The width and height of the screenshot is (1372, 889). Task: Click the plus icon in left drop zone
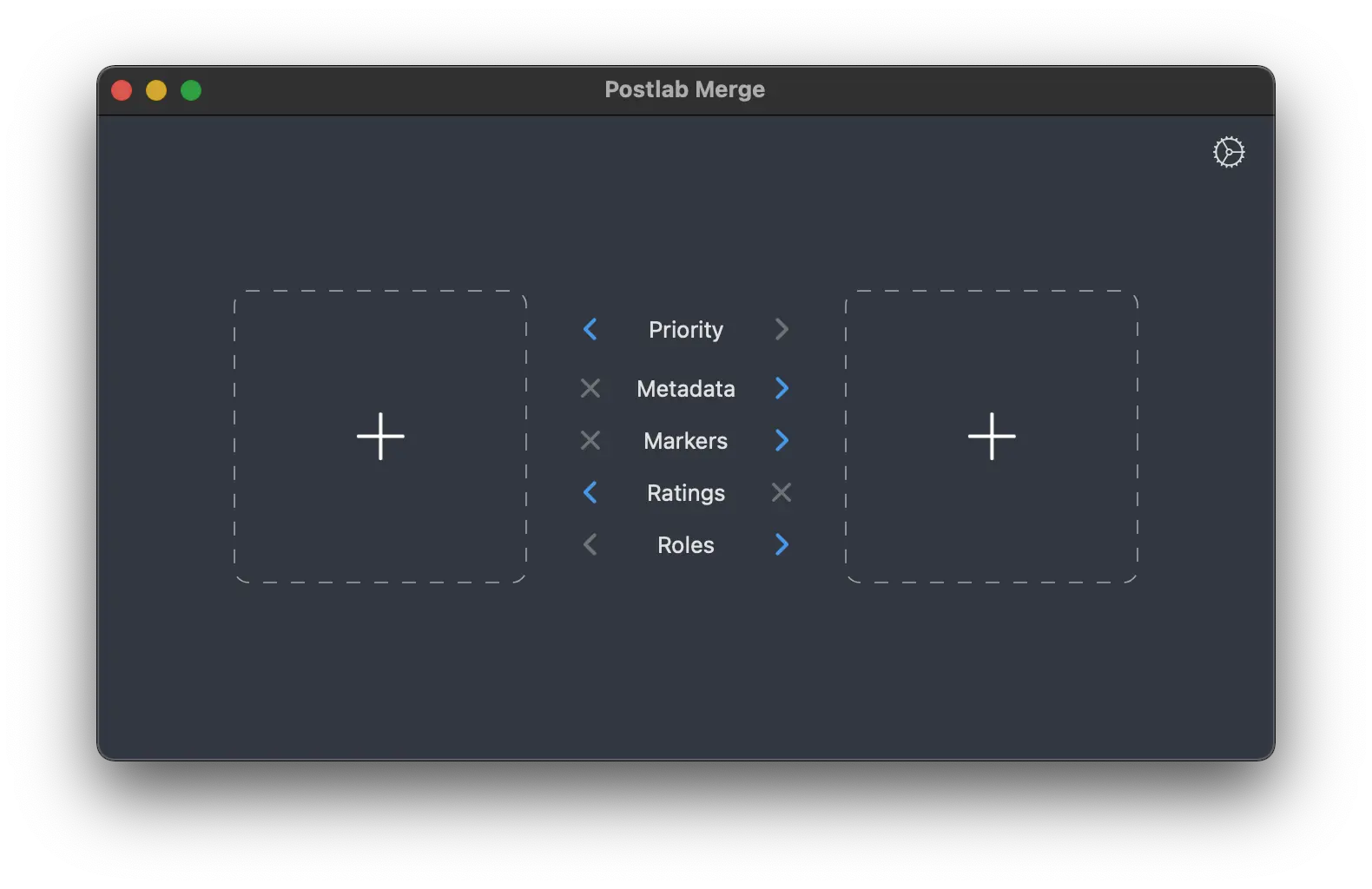380,436
